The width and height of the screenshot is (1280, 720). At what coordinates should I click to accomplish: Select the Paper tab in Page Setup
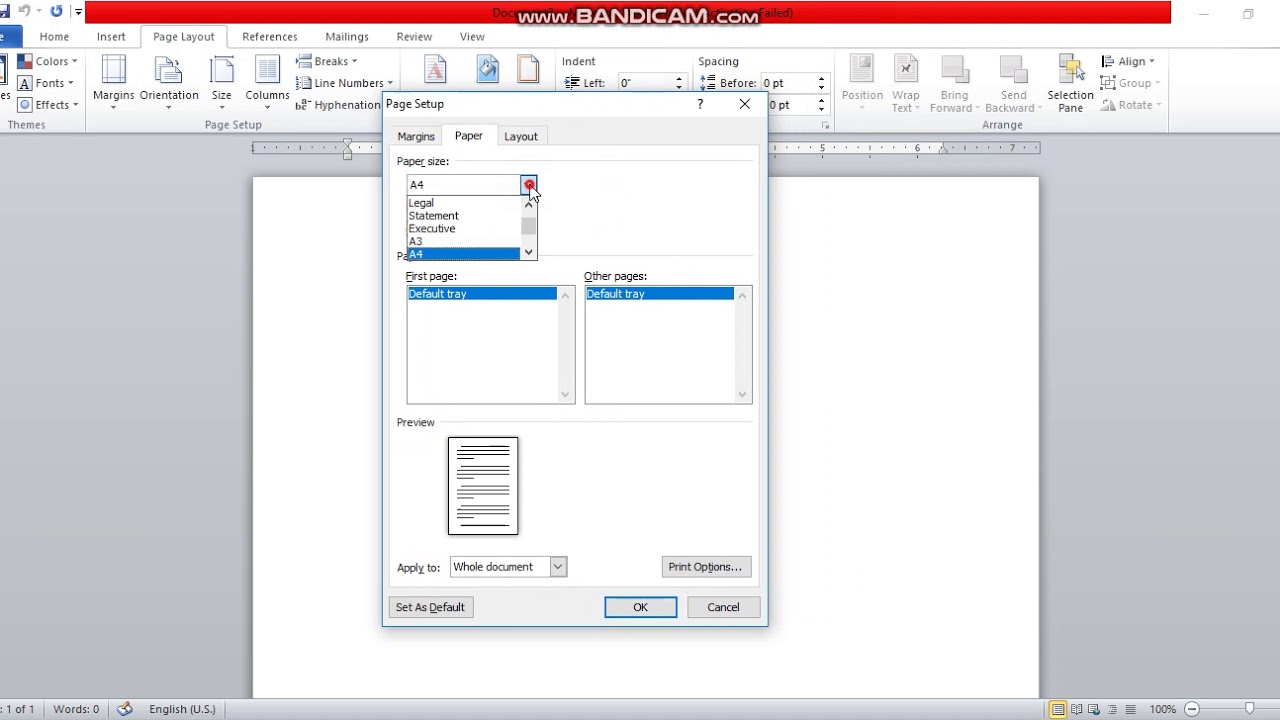pyautogui.click(x=469, y=136)
